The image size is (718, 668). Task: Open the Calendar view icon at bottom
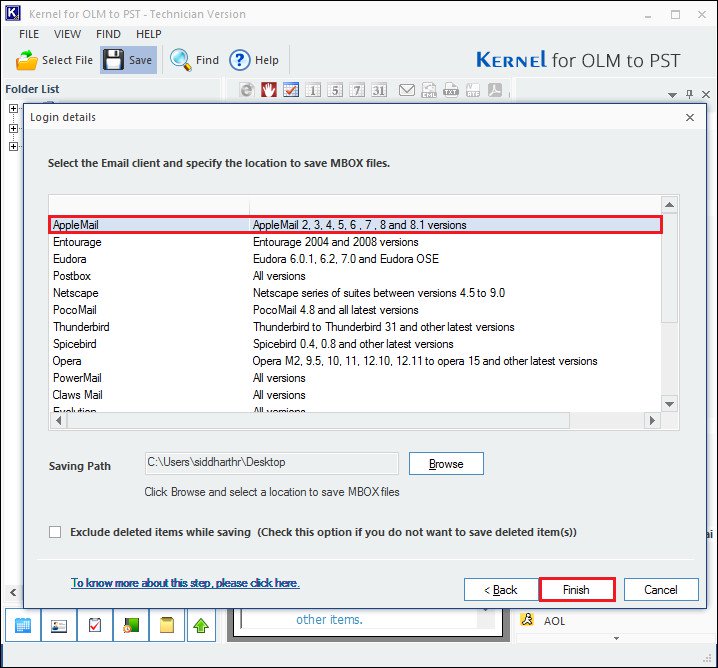click(x=23, y=625)
